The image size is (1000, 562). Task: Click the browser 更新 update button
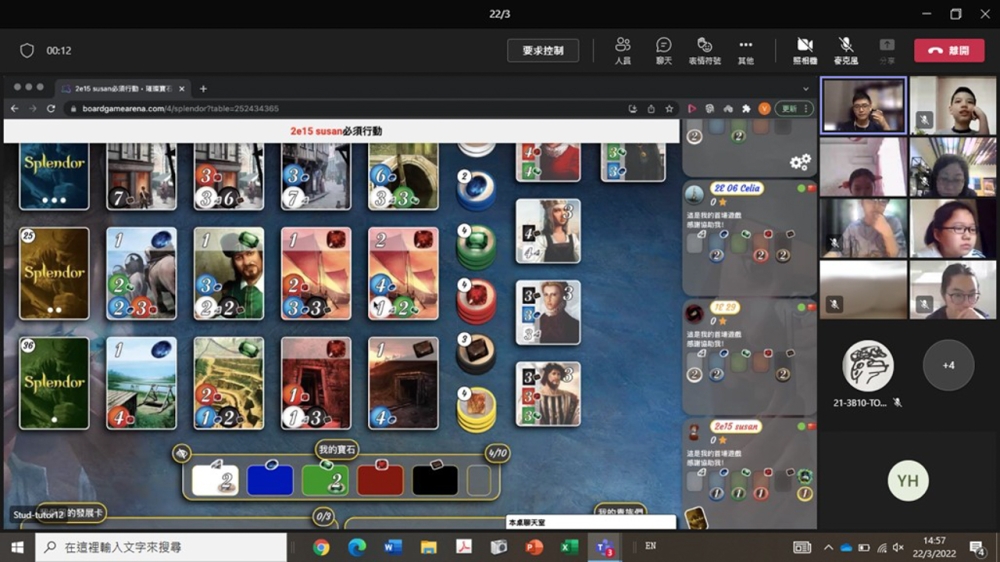pos(794,108)
